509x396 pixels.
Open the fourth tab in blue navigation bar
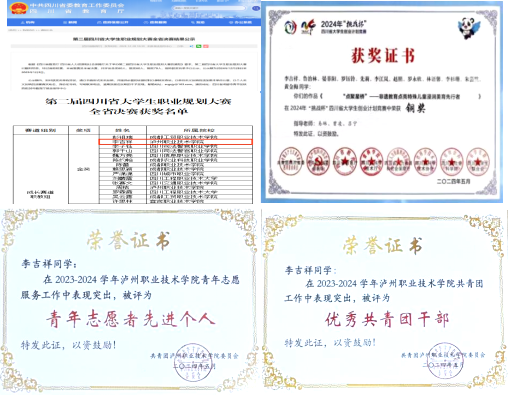pyautogui.click(x=155, y=22)
